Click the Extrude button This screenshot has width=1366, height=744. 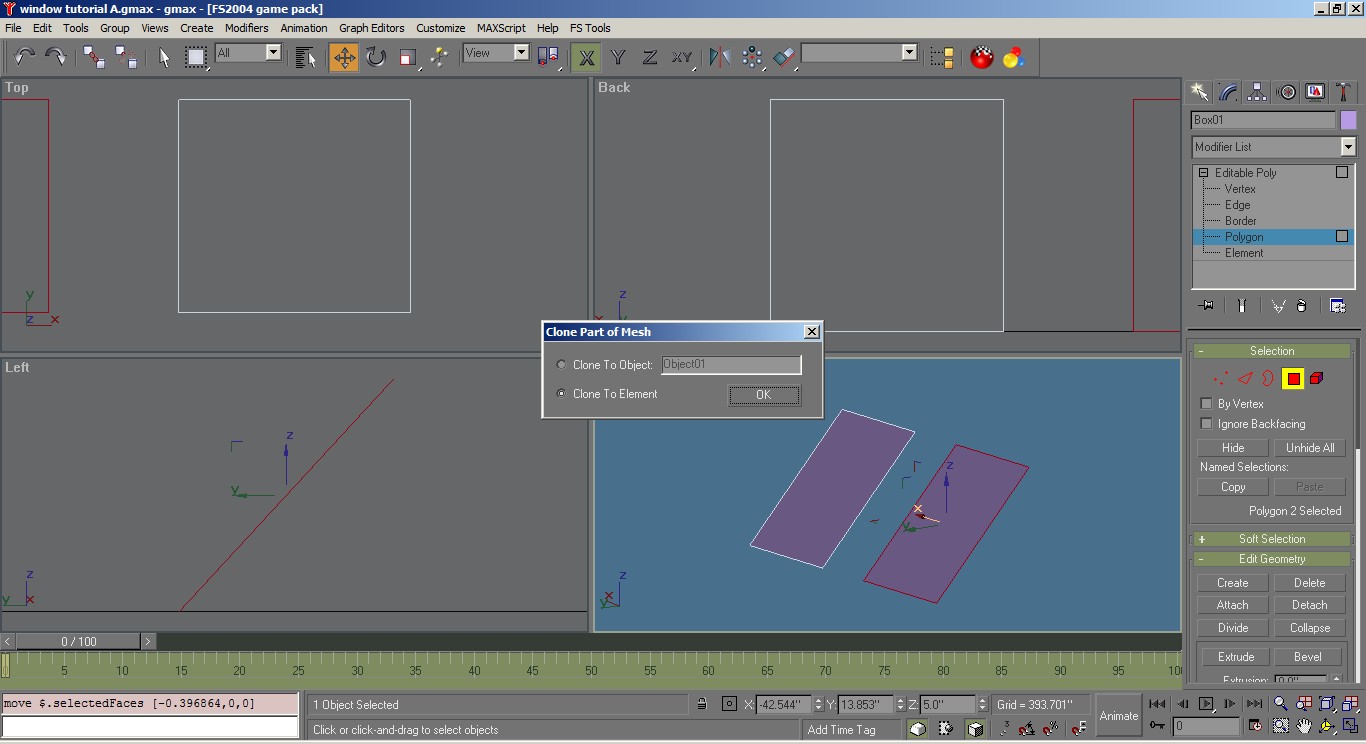(1235, 657)
